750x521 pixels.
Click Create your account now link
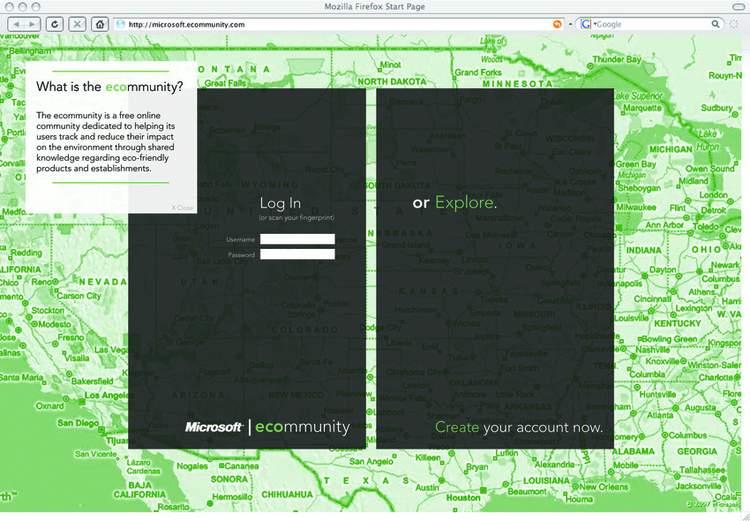(x=519, y=427)
